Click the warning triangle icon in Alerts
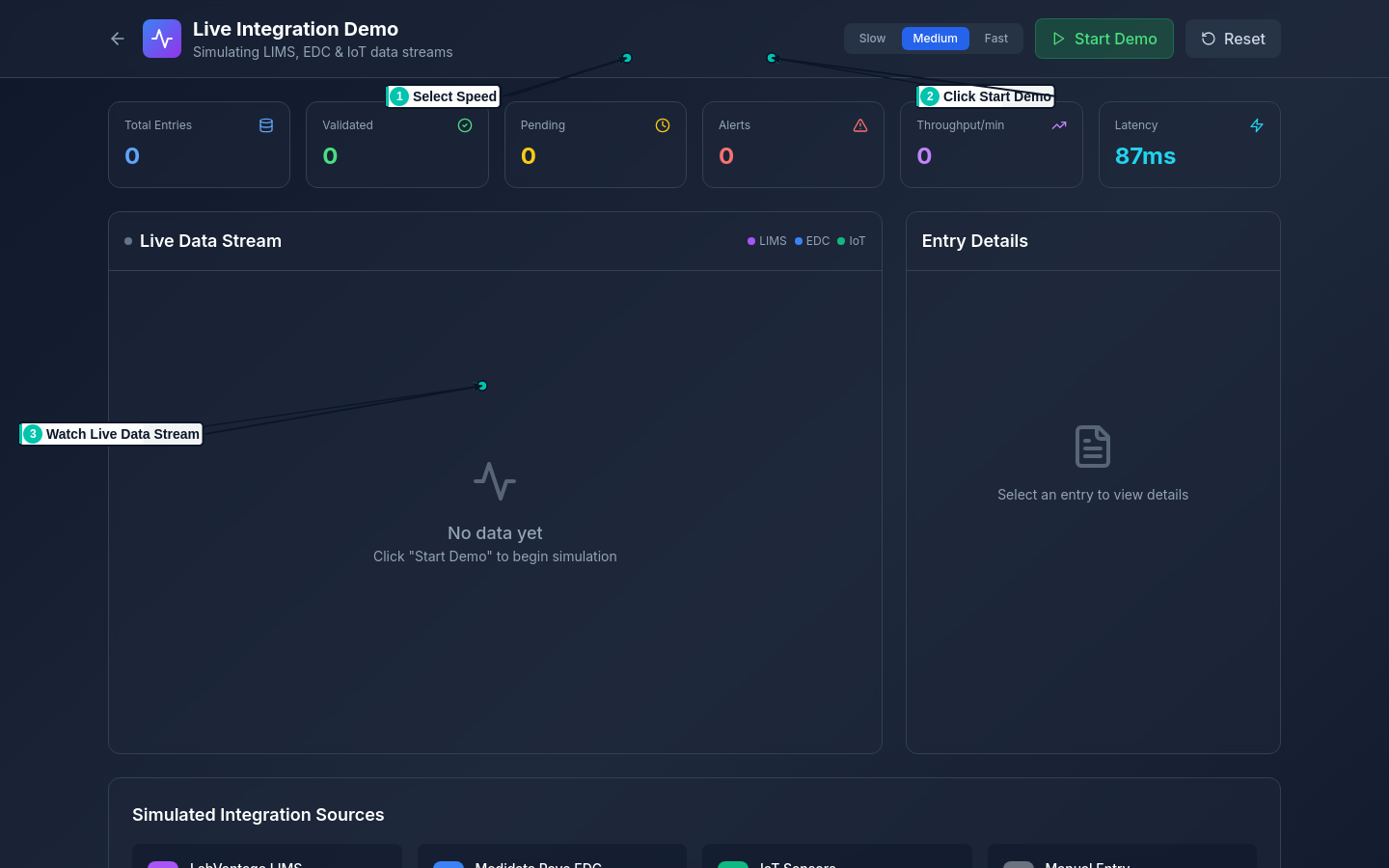 pos(860,125)
